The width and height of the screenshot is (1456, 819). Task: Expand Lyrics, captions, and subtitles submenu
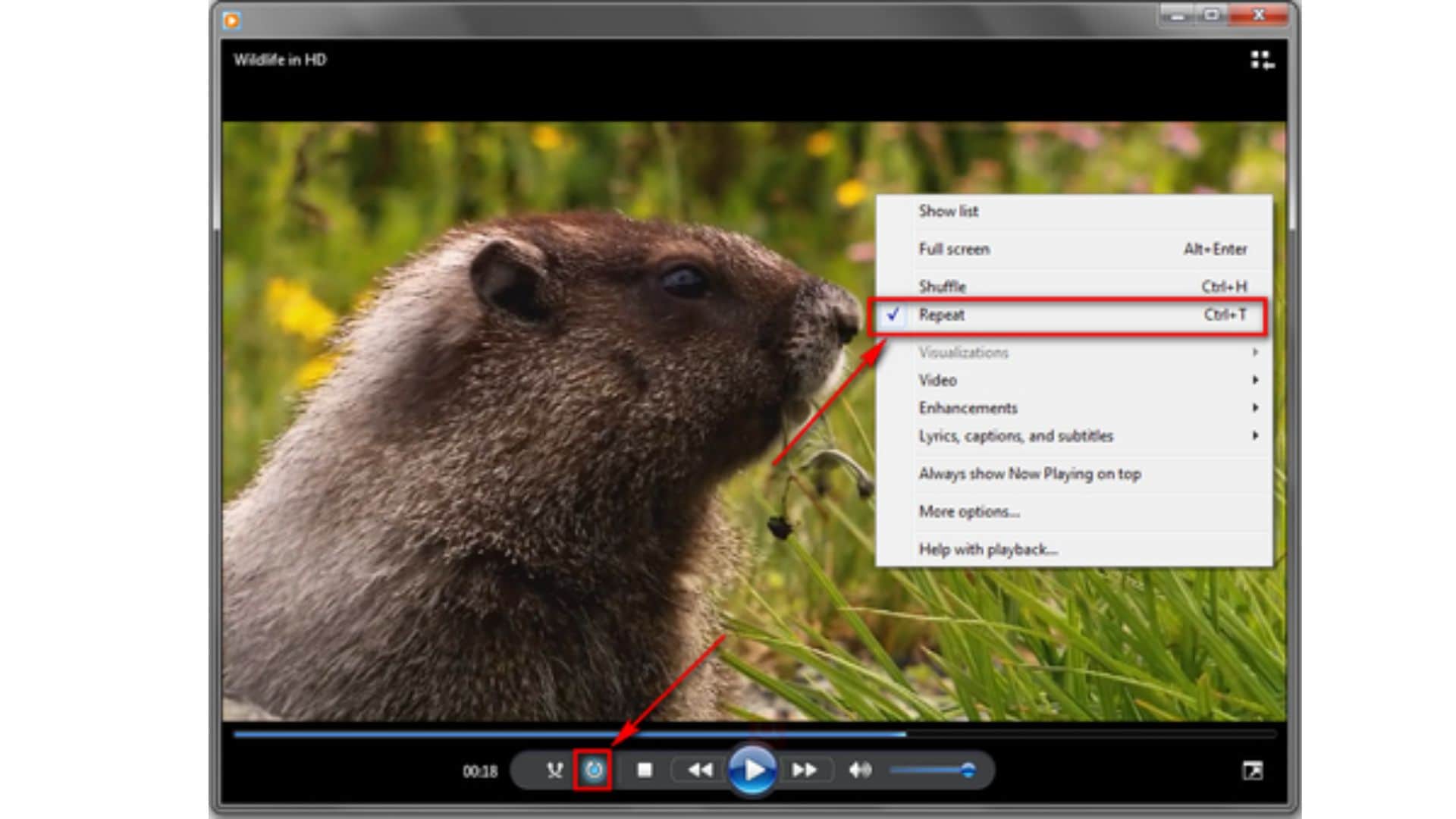[x=1074, y=436]
